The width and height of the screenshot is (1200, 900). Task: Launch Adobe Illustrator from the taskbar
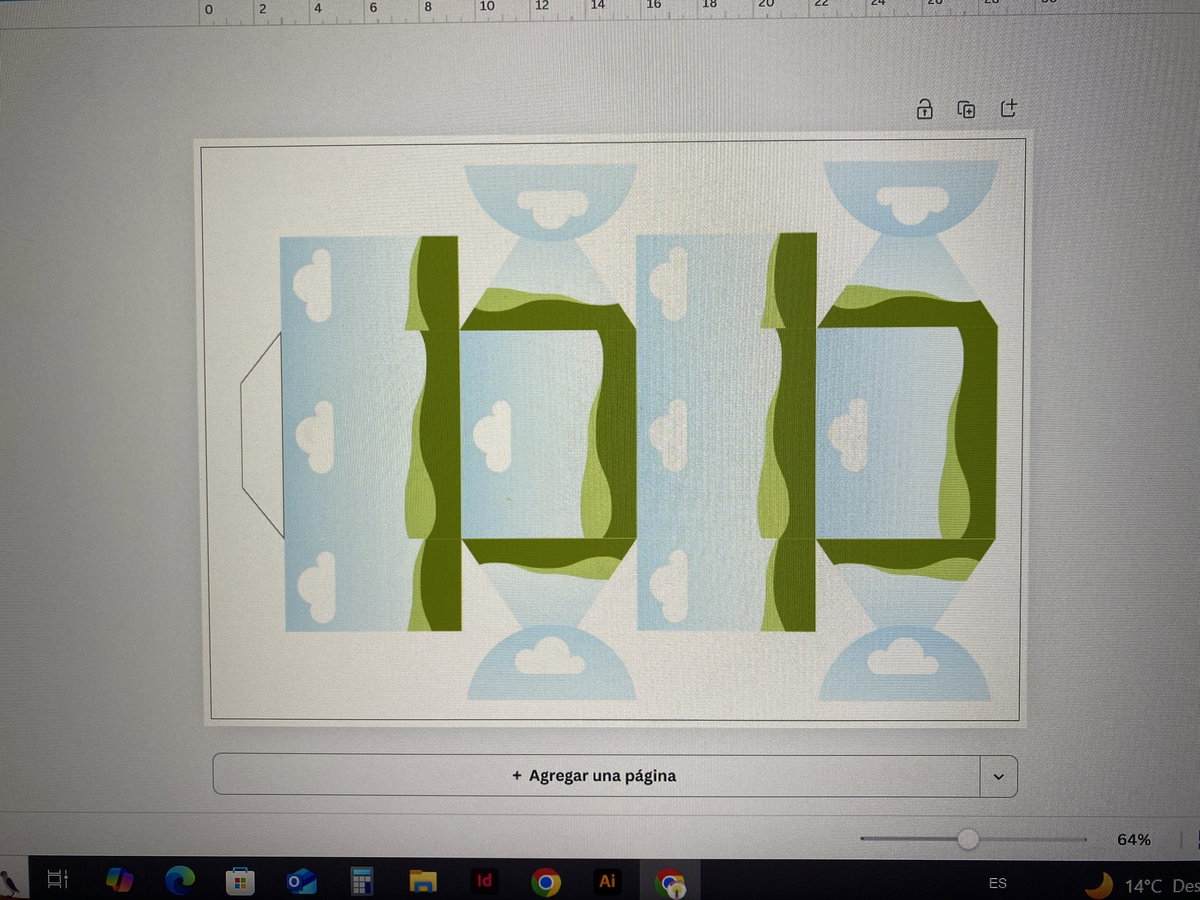tap(606, 881)
